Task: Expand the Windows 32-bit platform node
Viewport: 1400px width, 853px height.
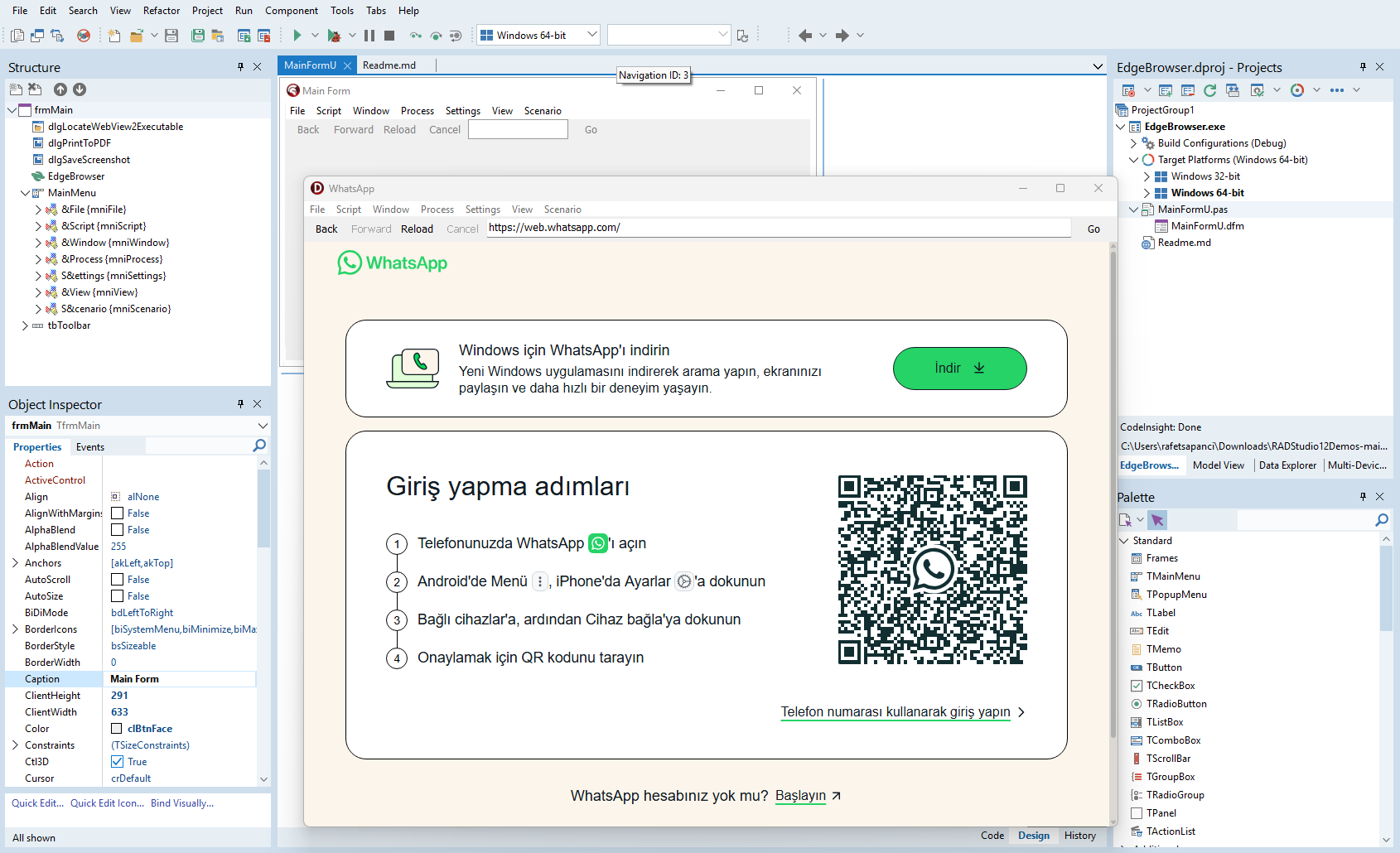Action: (1147, 176)
